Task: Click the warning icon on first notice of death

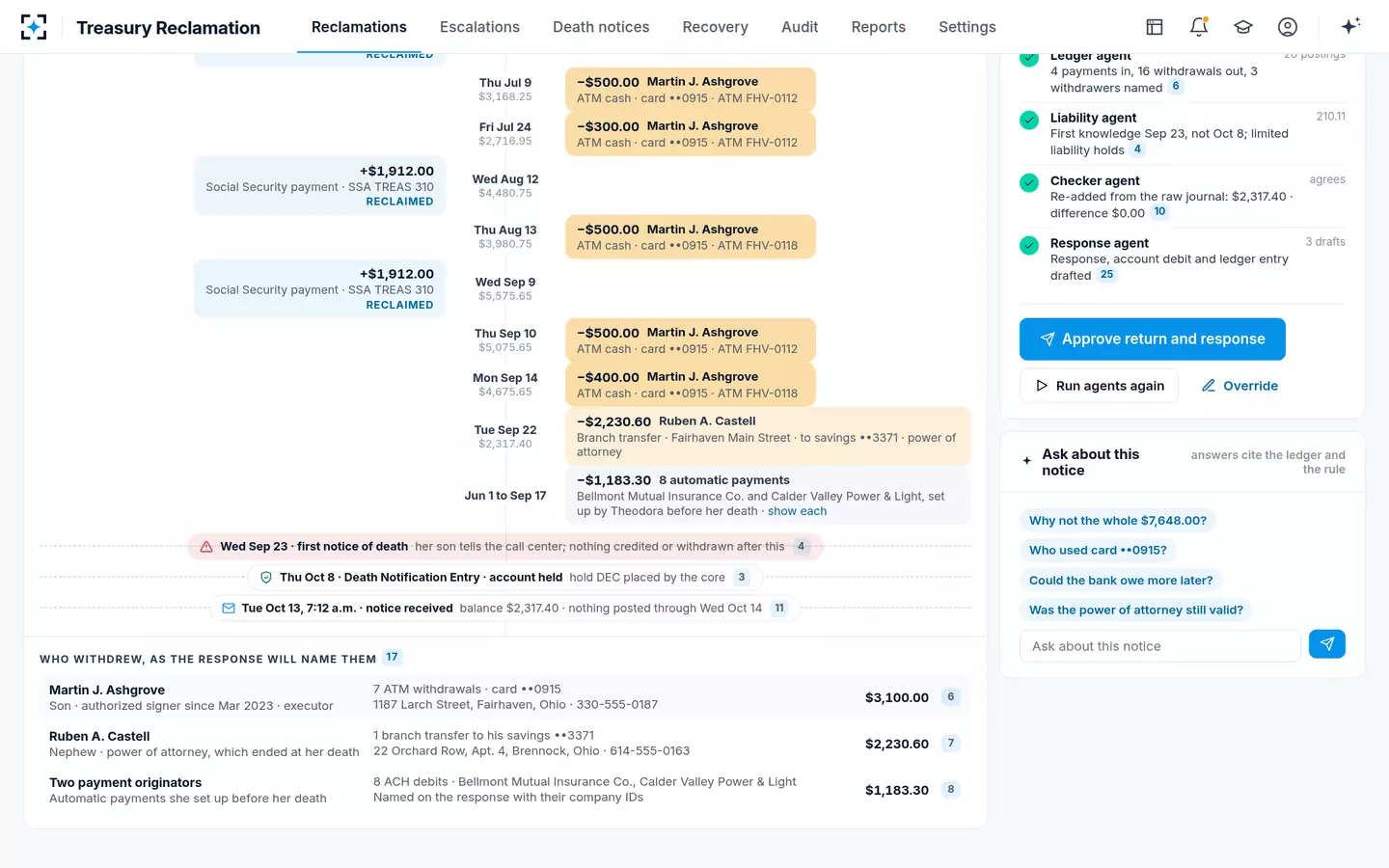Action: click(206, 547)
